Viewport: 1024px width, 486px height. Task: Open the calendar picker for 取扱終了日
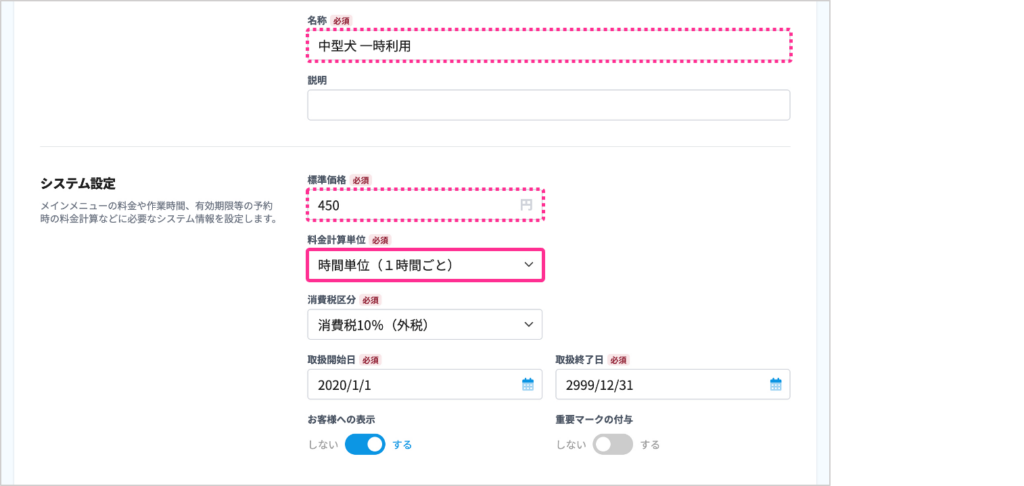click(775, 384)
